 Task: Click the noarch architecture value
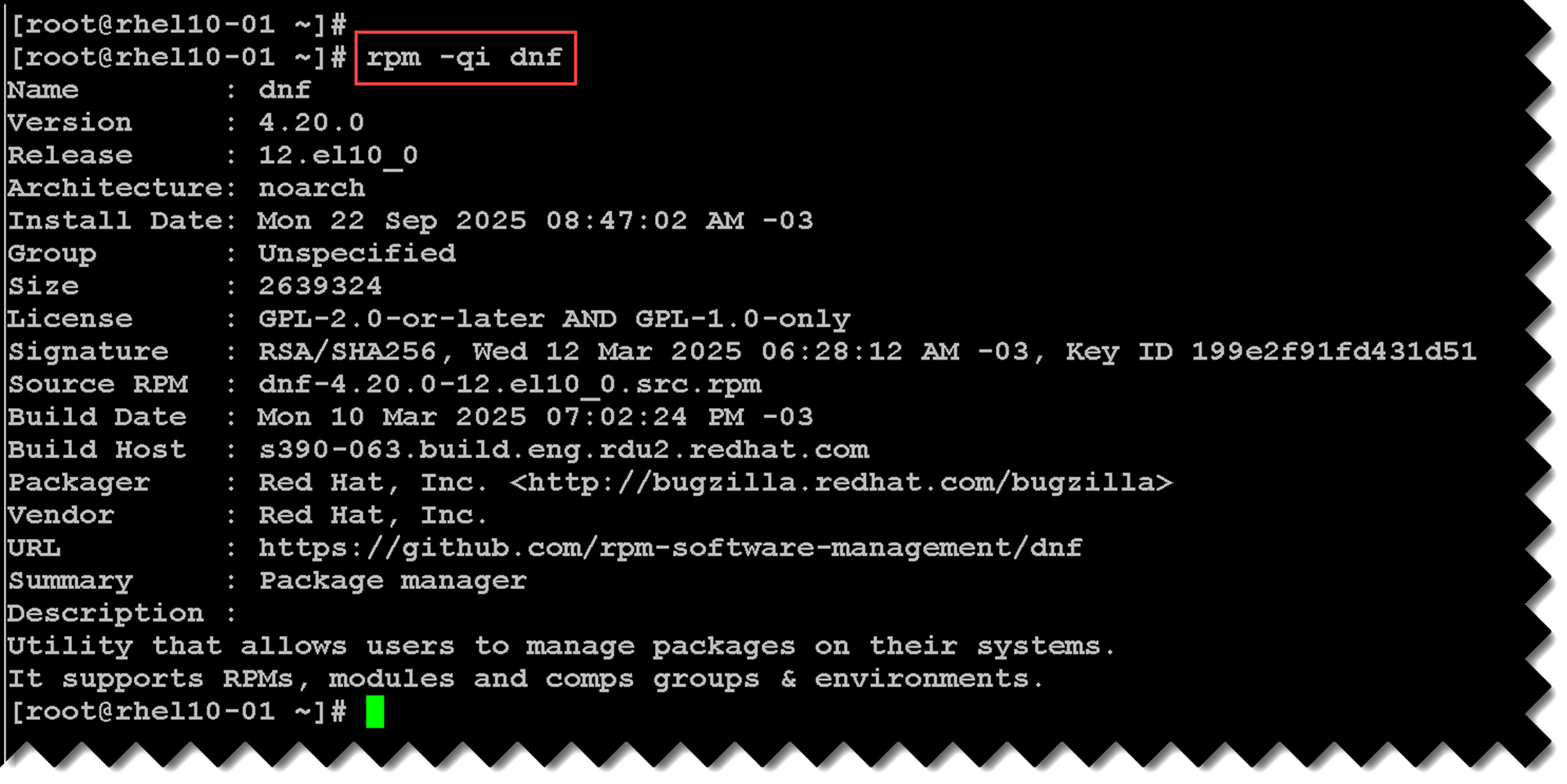tap(311, 188)
